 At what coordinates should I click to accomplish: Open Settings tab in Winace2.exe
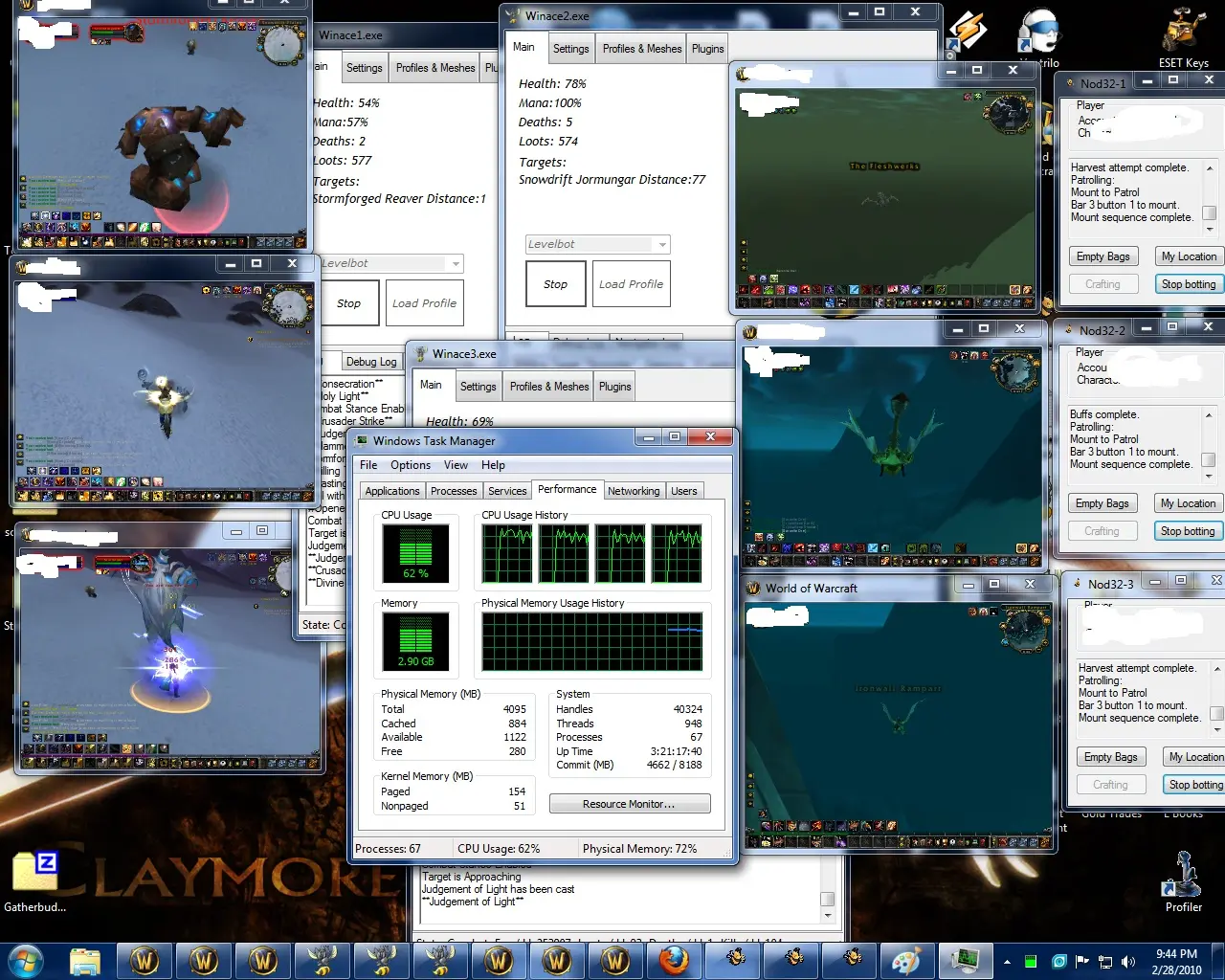570,49
